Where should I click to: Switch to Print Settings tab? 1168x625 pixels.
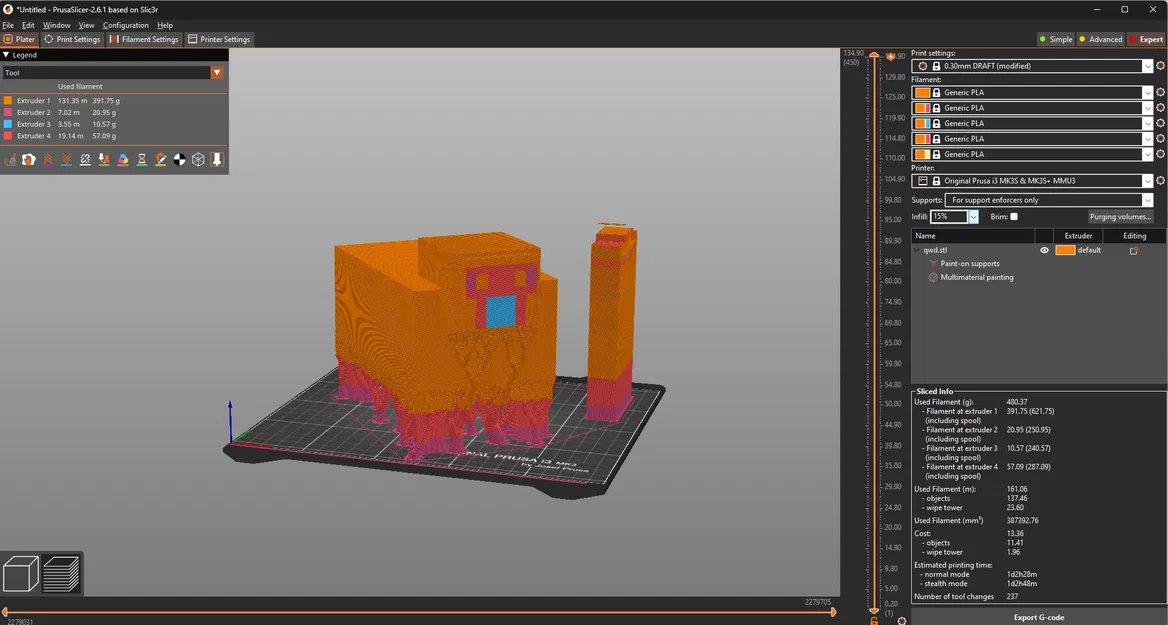[72, 39]
